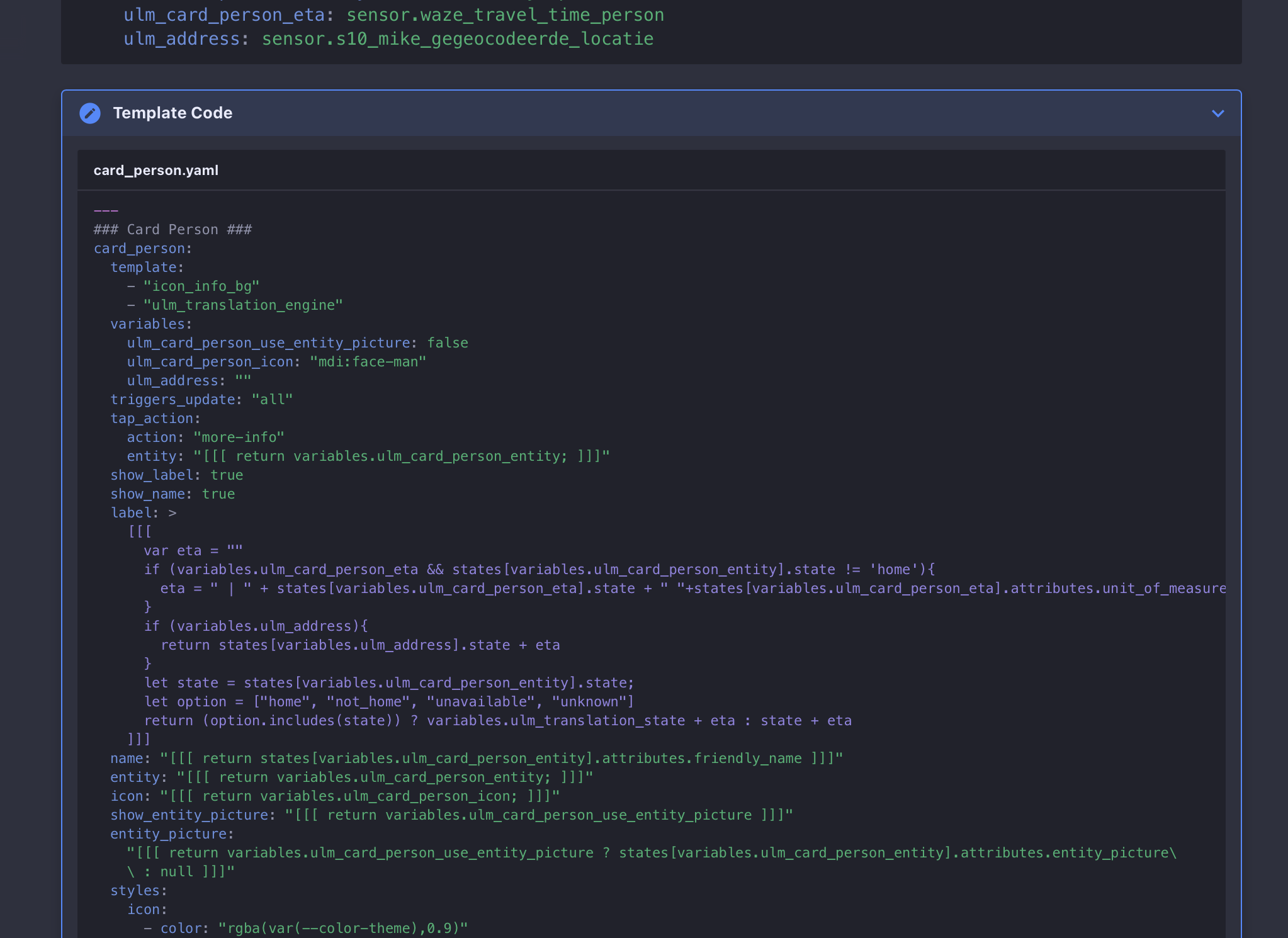Select the ulm_translation_engine template entry
The image size is (1288, 938).
click(244, 305)
